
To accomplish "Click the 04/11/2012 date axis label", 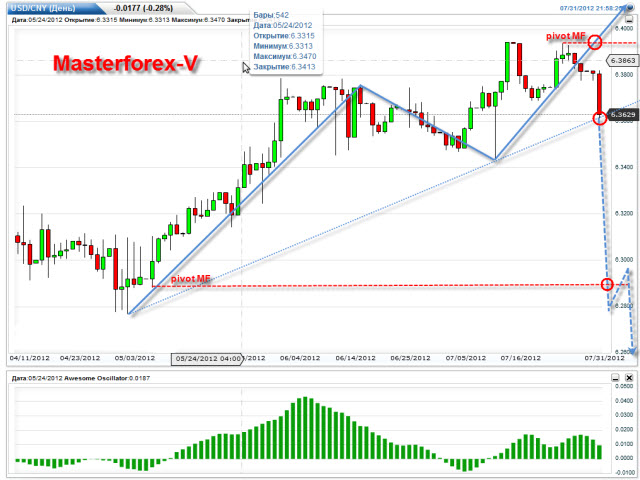I will pyautogui.click(x=29, y=358).
